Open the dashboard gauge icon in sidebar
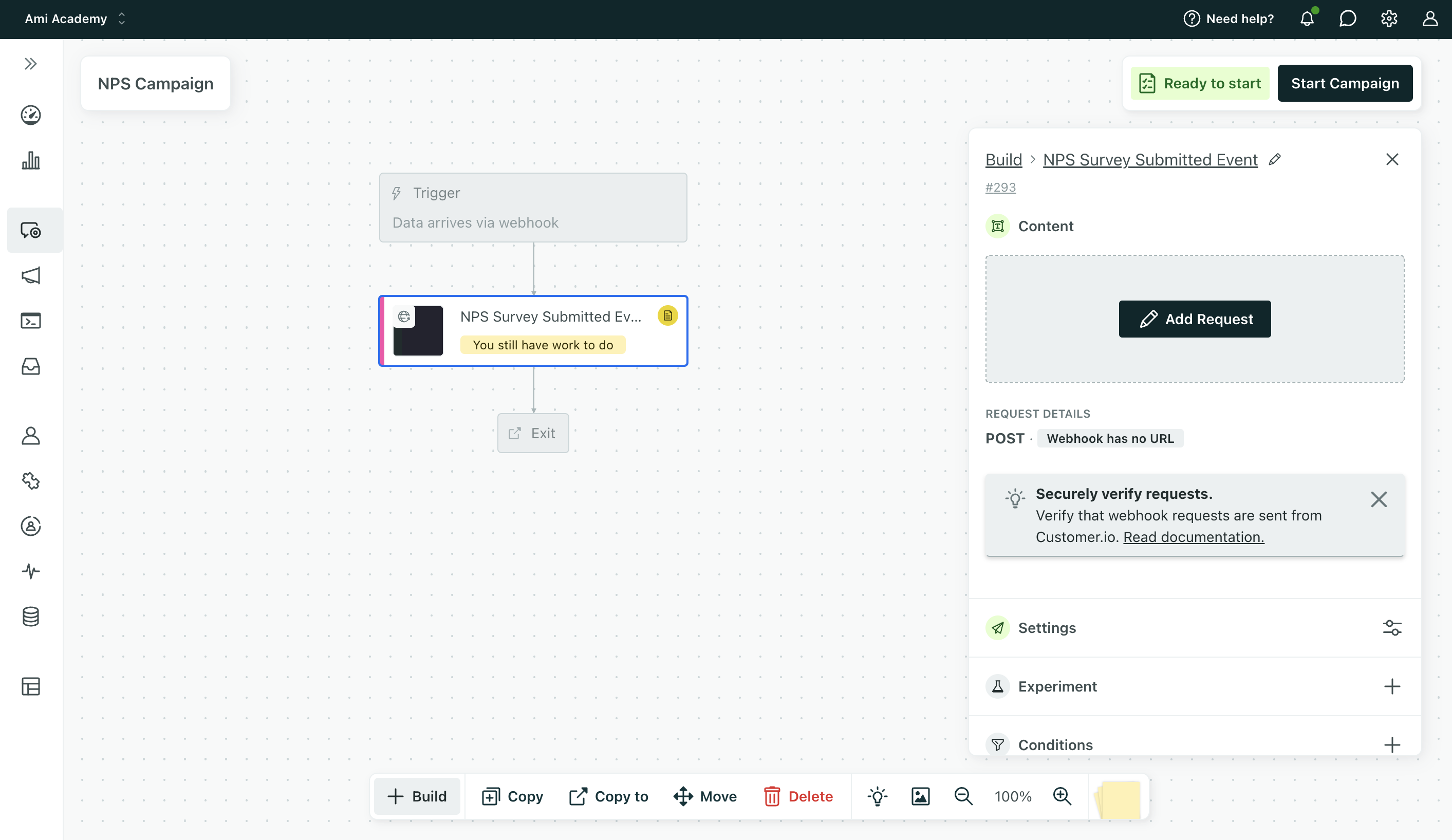 pyautogui.click(x=30, y=115)
